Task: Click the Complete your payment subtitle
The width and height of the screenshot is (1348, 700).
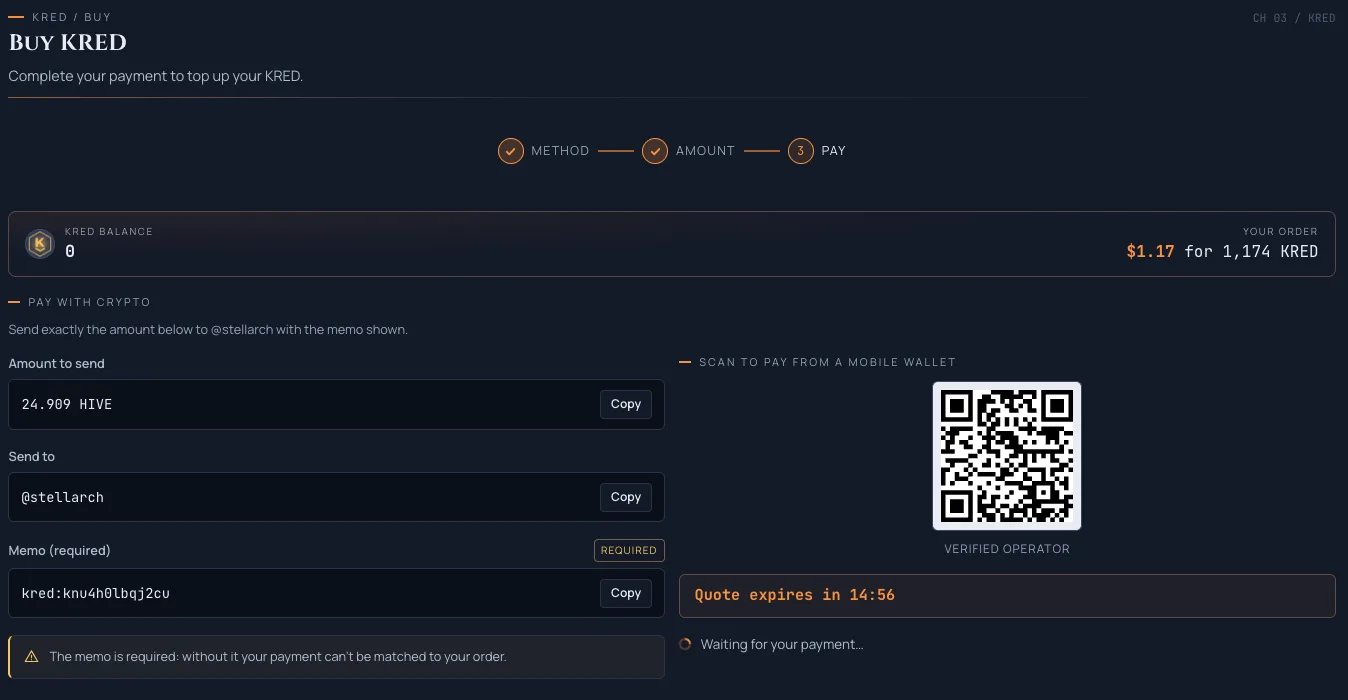Action: click(x=156, y=76)
